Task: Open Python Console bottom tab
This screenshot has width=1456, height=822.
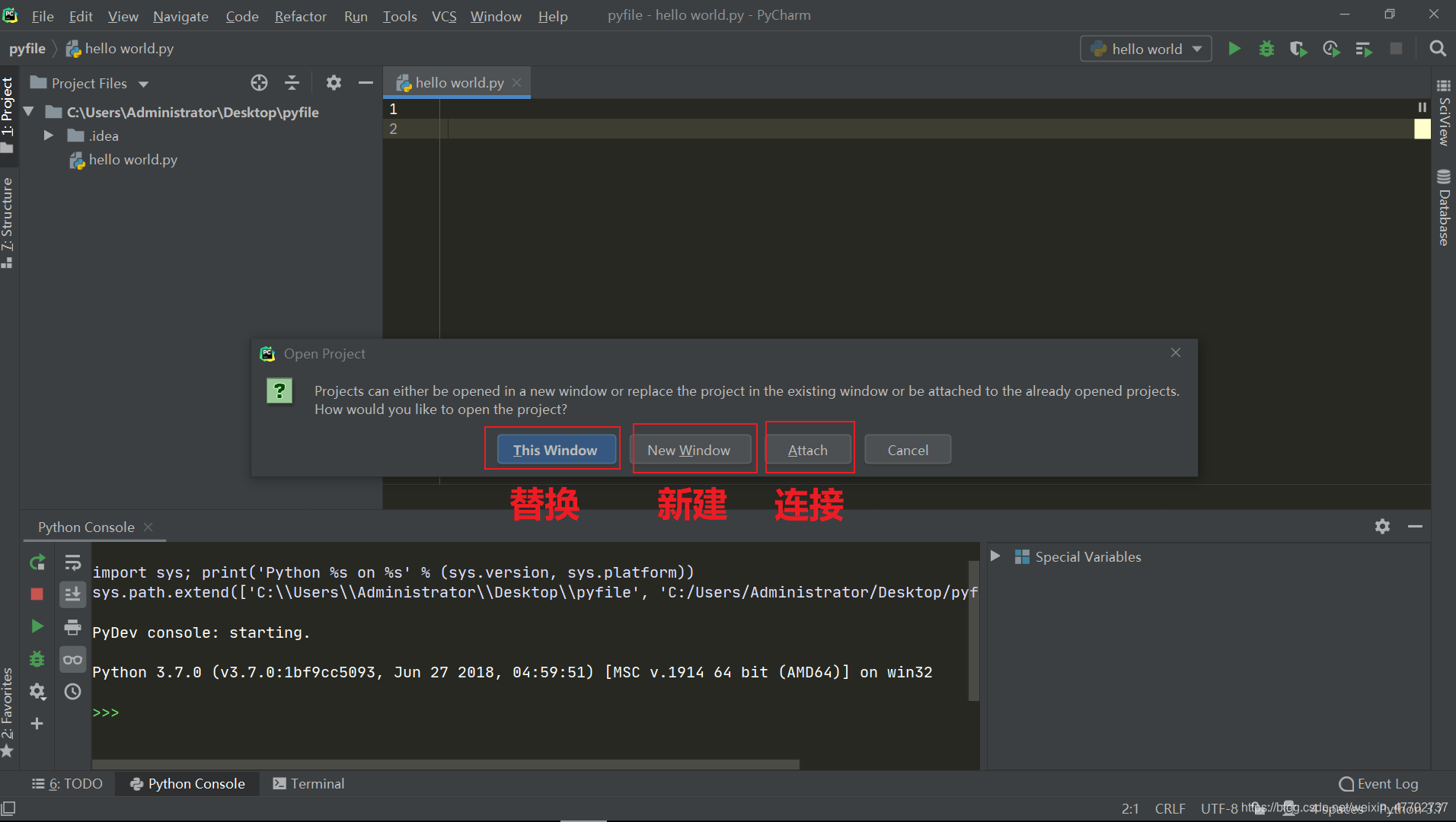Action: click(188, 784)
